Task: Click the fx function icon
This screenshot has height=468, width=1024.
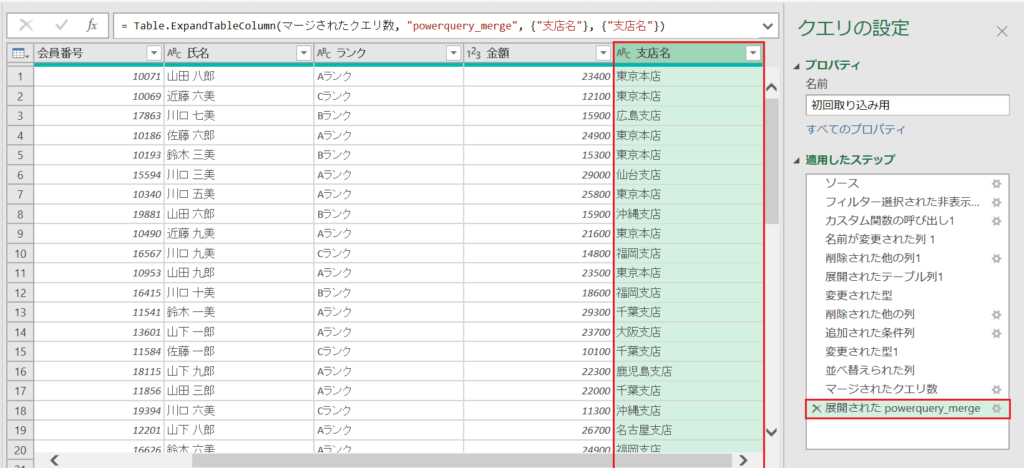Action: [x=92, y=25]
